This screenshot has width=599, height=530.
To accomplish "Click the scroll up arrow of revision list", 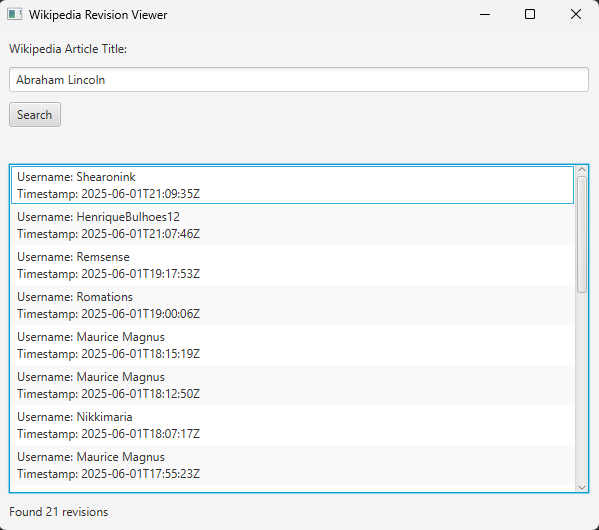I will [582, 170].
